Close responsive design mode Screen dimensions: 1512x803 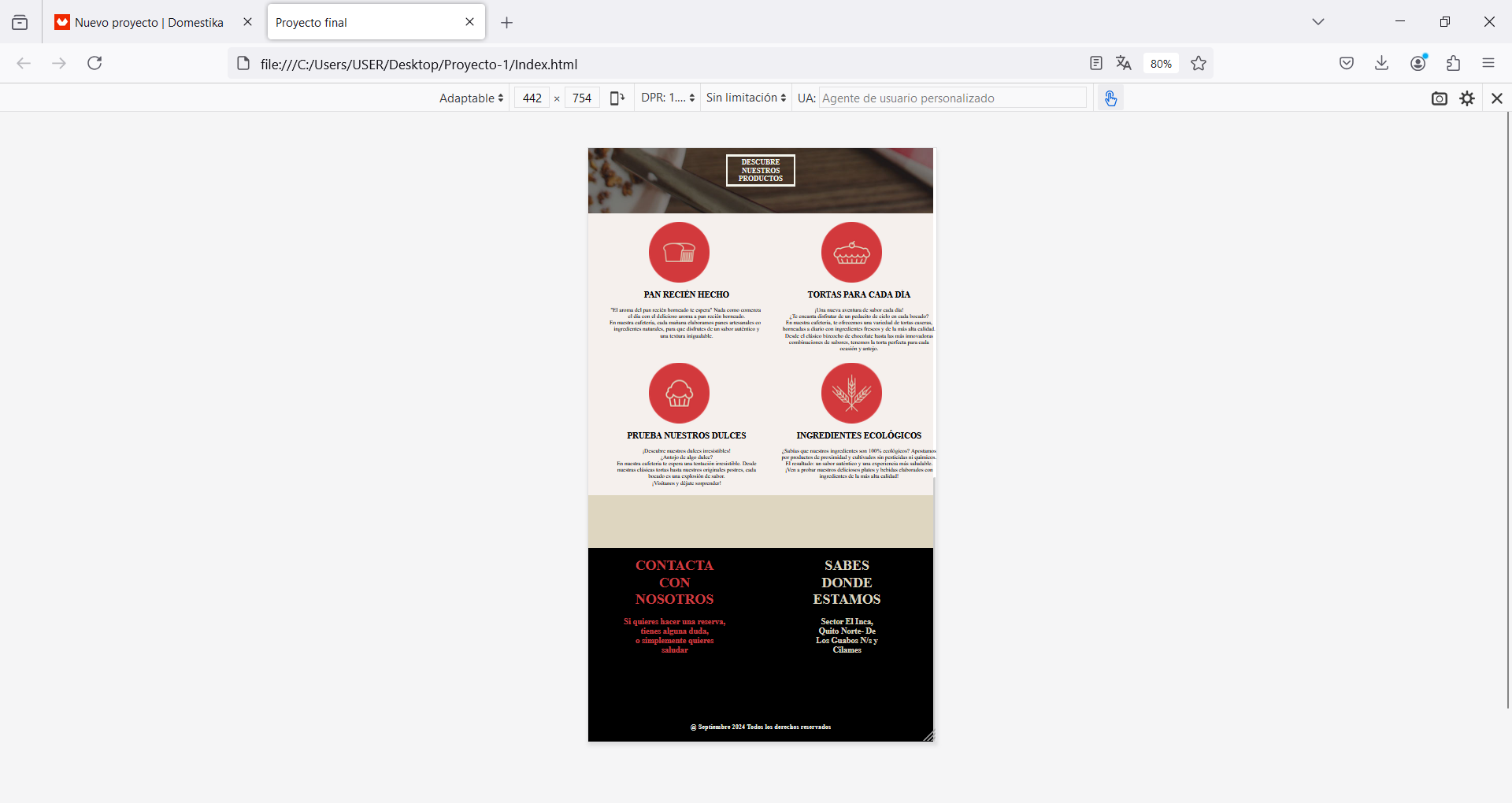(x=1497, y=98)
